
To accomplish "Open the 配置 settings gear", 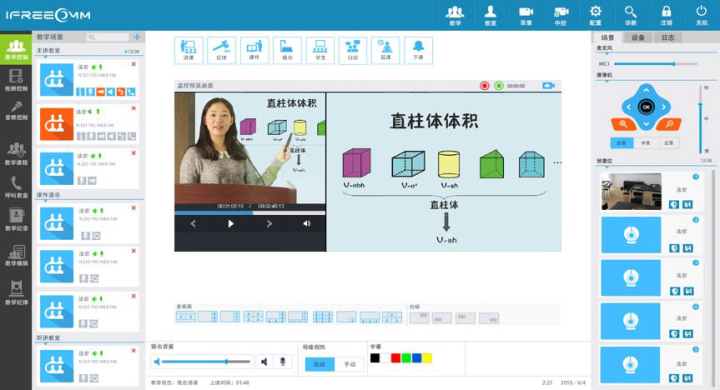I will pyautogui.click(x=596, y=15).
